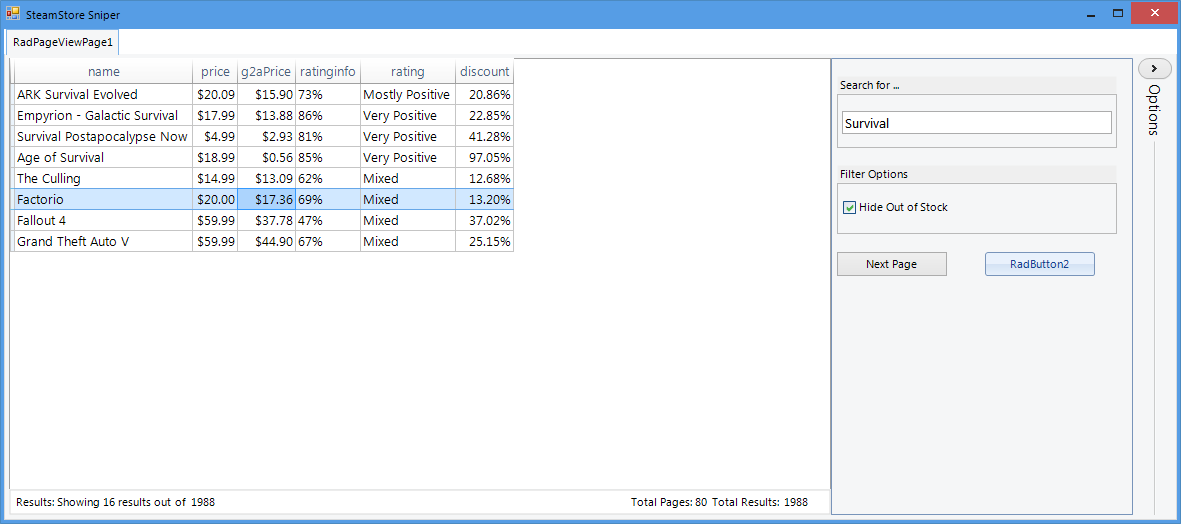Click the $18.99 price for Age of Survival

click(x=215, y=157)
